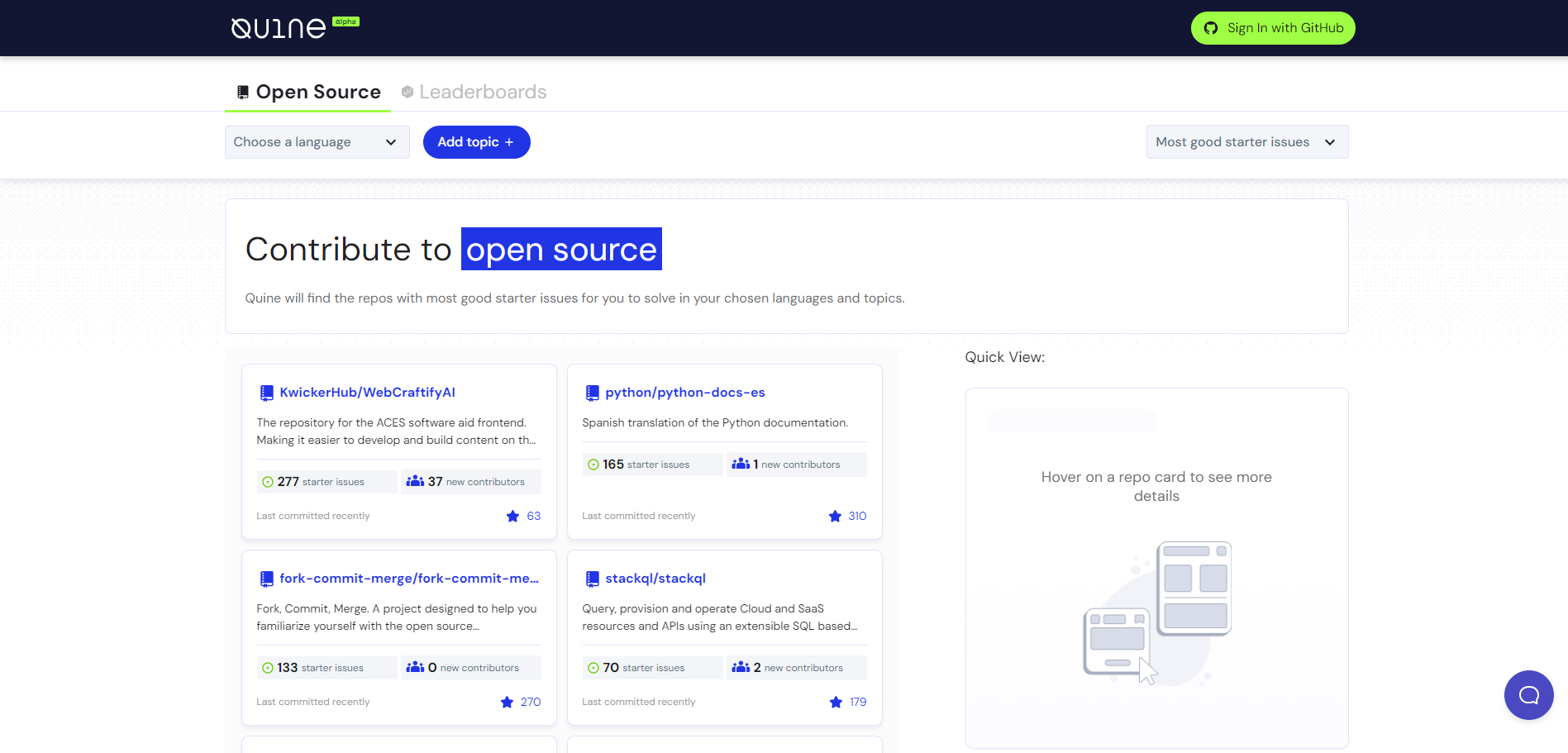This screenshot has width=1568, height=753.
Task: Open stackql/stackql repo link
Action: (655, 579)
